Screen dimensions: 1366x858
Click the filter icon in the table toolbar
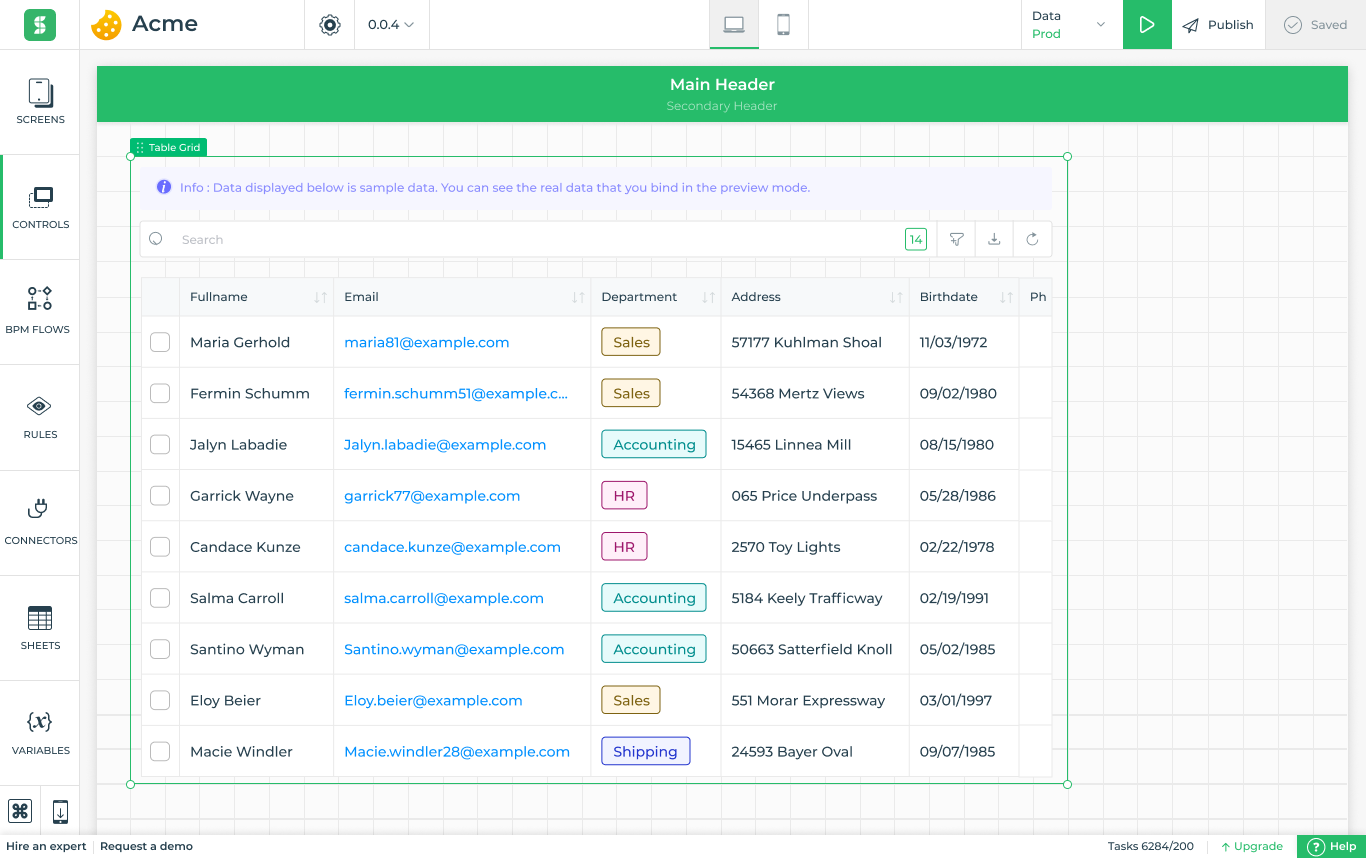pyautogui.click(x=955, y=239)
